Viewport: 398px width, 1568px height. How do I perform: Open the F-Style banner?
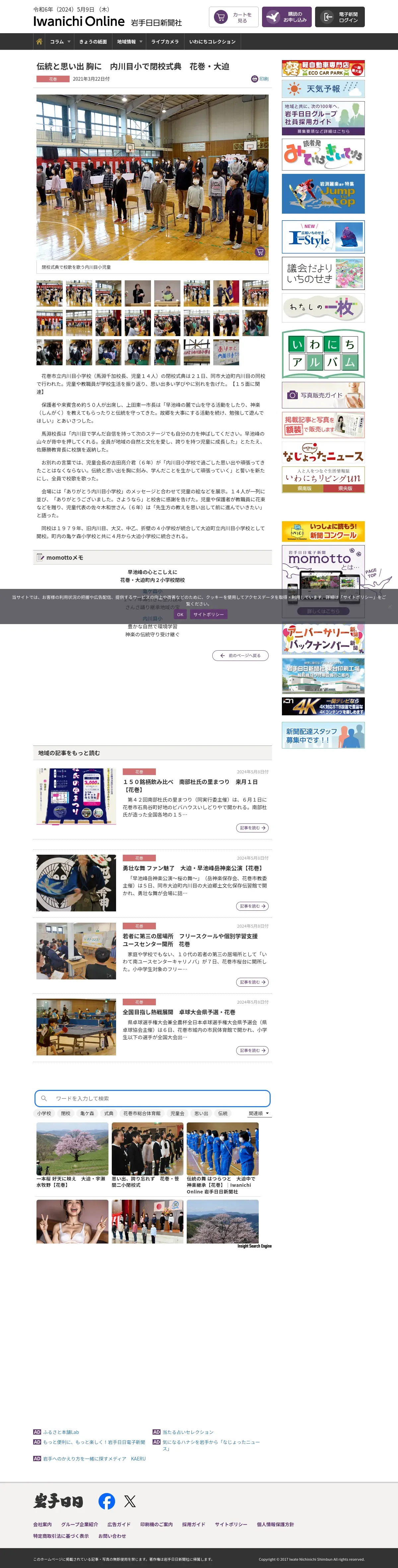pos(323,237)
